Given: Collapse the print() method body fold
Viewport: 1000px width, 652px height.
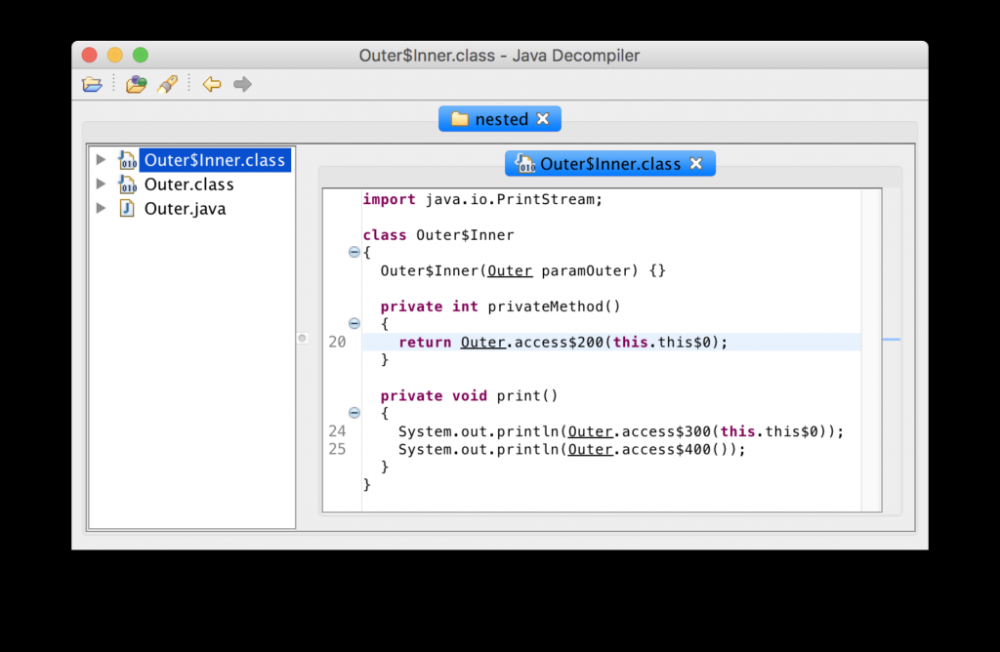Looking at the screenshot, I should [354, 413].
